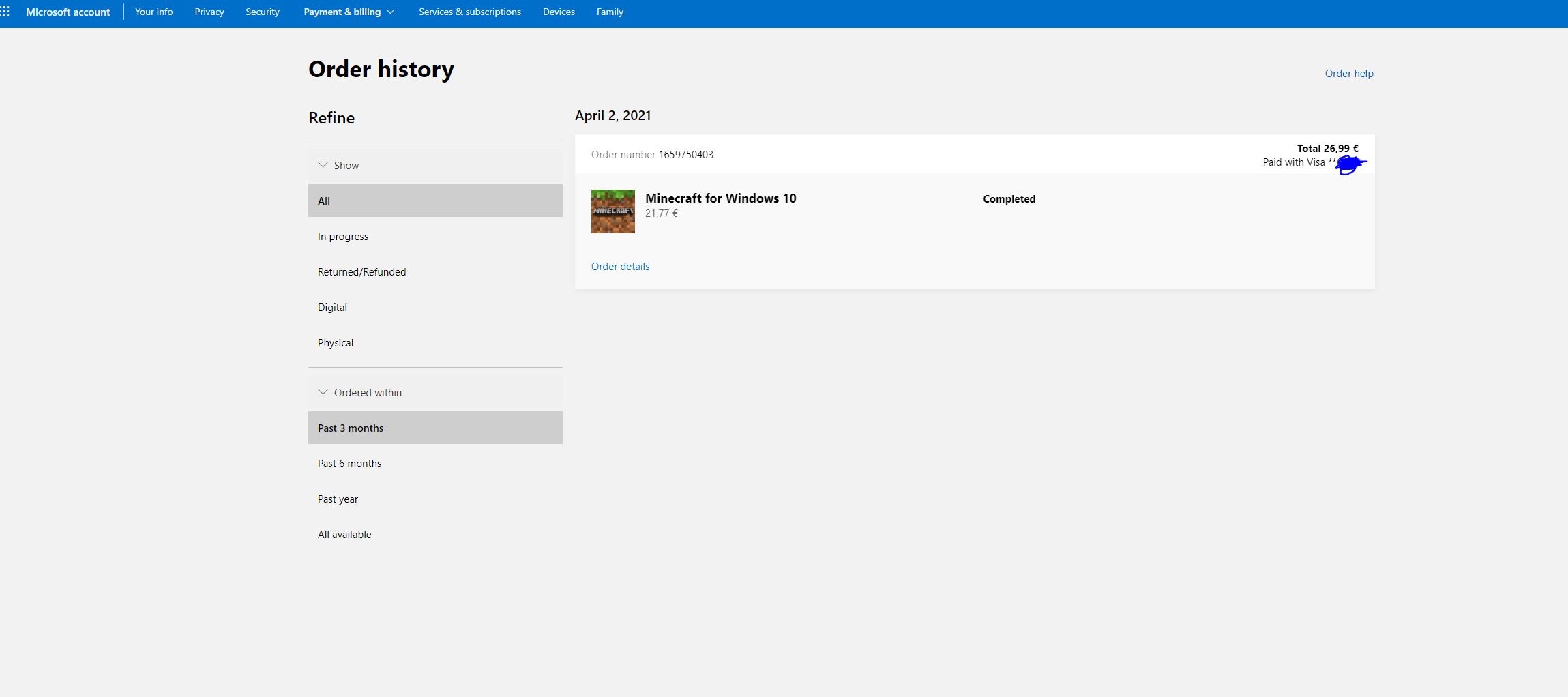Select All available range
Viewport: 1568px width, 697px height.
coord(435,534)
